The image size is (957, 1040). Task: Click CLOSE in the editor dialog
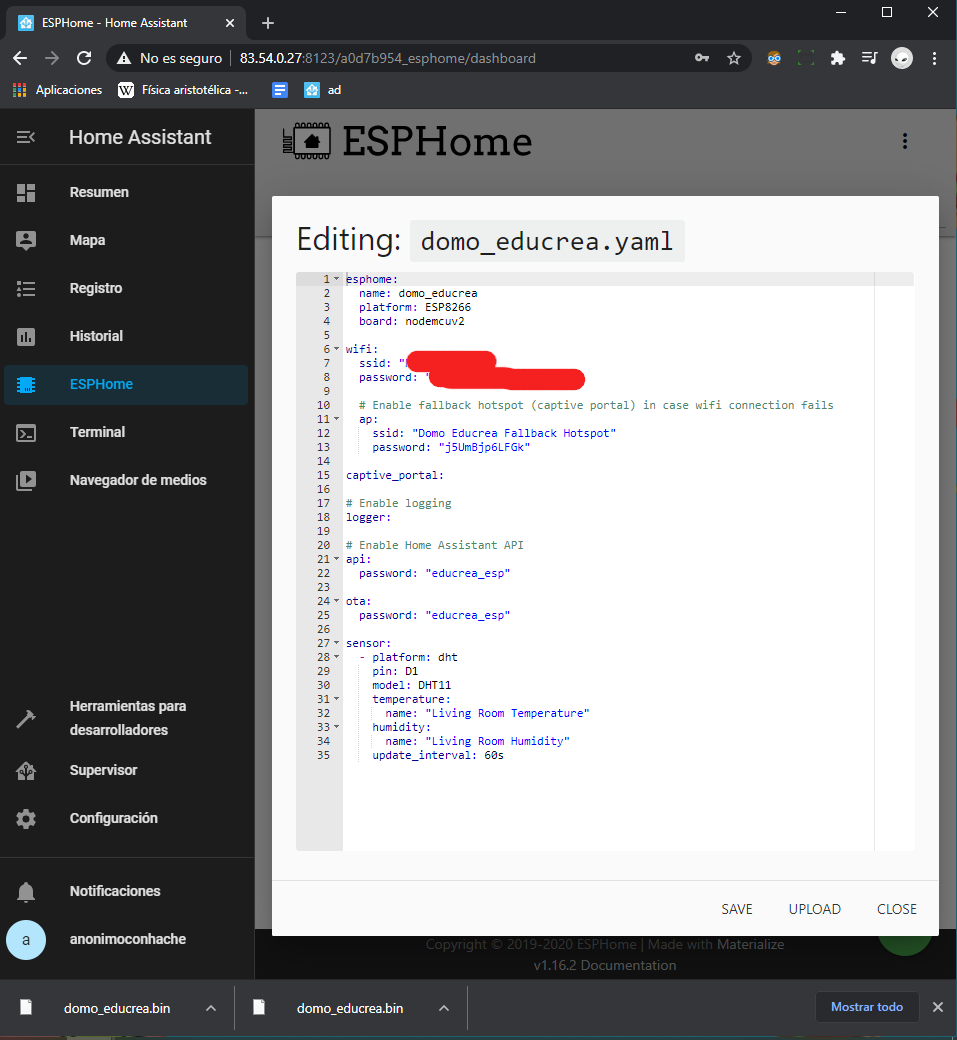[x=897, y=909]
